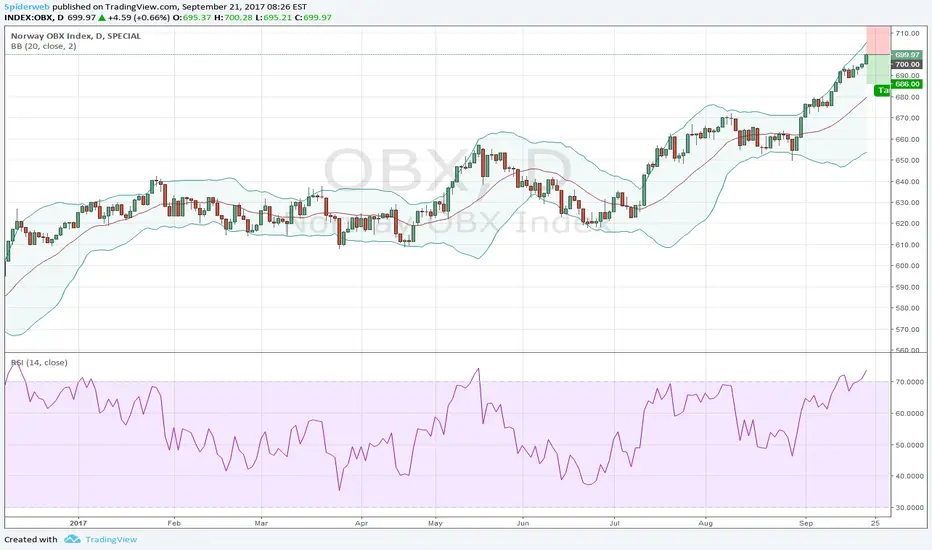
Task: Click the 670.00 price axis label
Action: coord(908,118)
